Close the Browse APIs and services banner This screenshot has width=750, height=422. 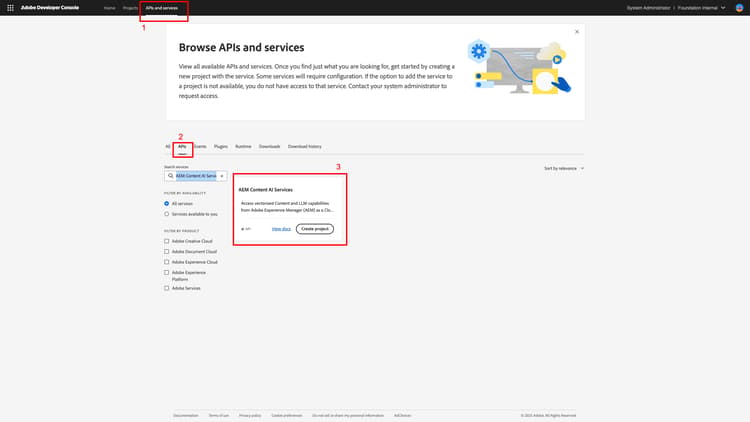(x=577, y=32)
